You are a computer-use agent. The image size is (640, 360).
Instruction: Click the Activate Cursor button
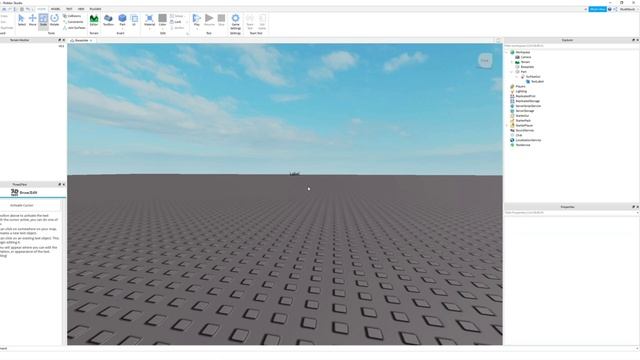click(x=22, y=205)
